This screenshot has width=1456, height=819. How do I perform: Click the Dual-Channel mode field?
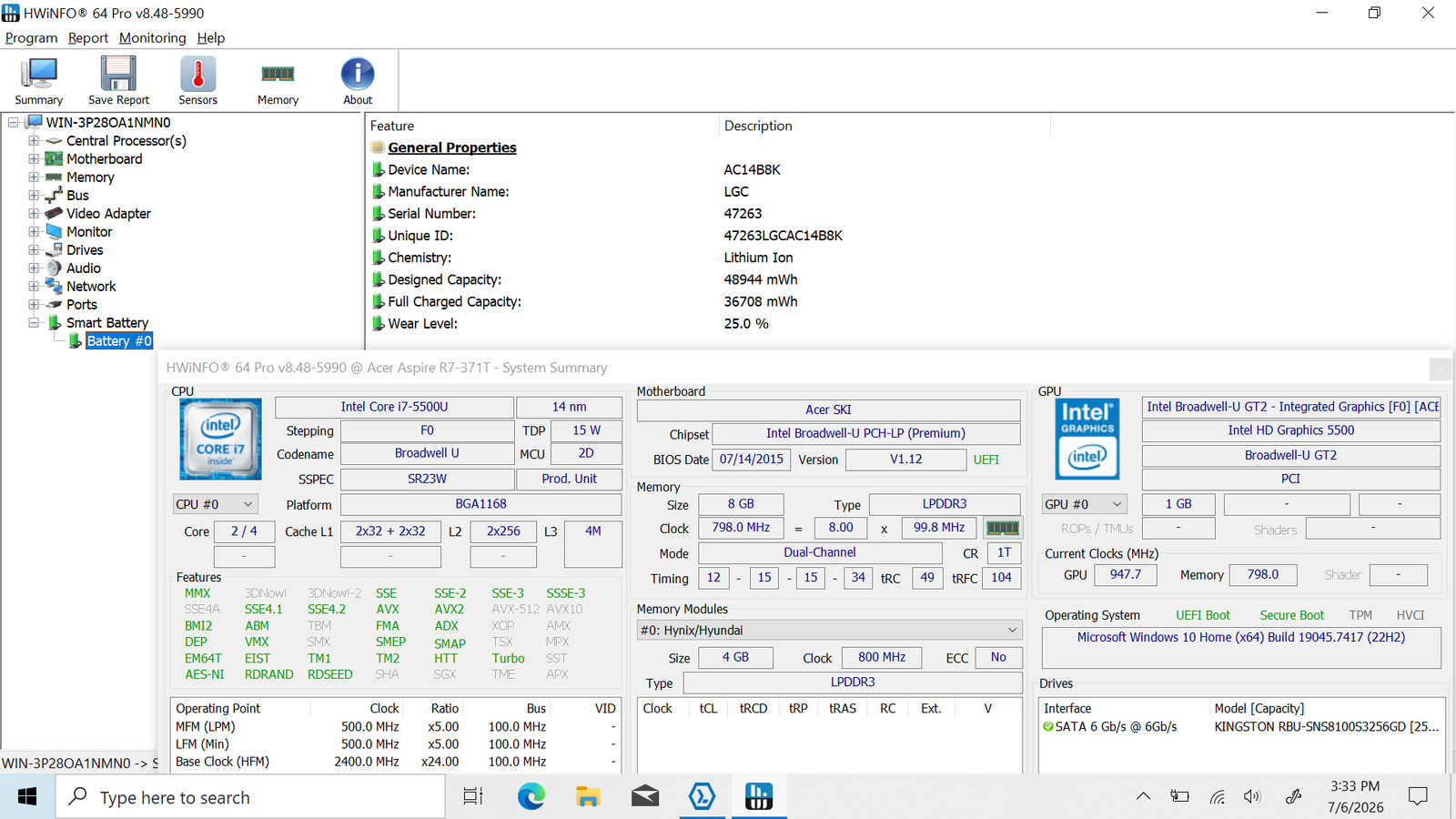[820, 552]
